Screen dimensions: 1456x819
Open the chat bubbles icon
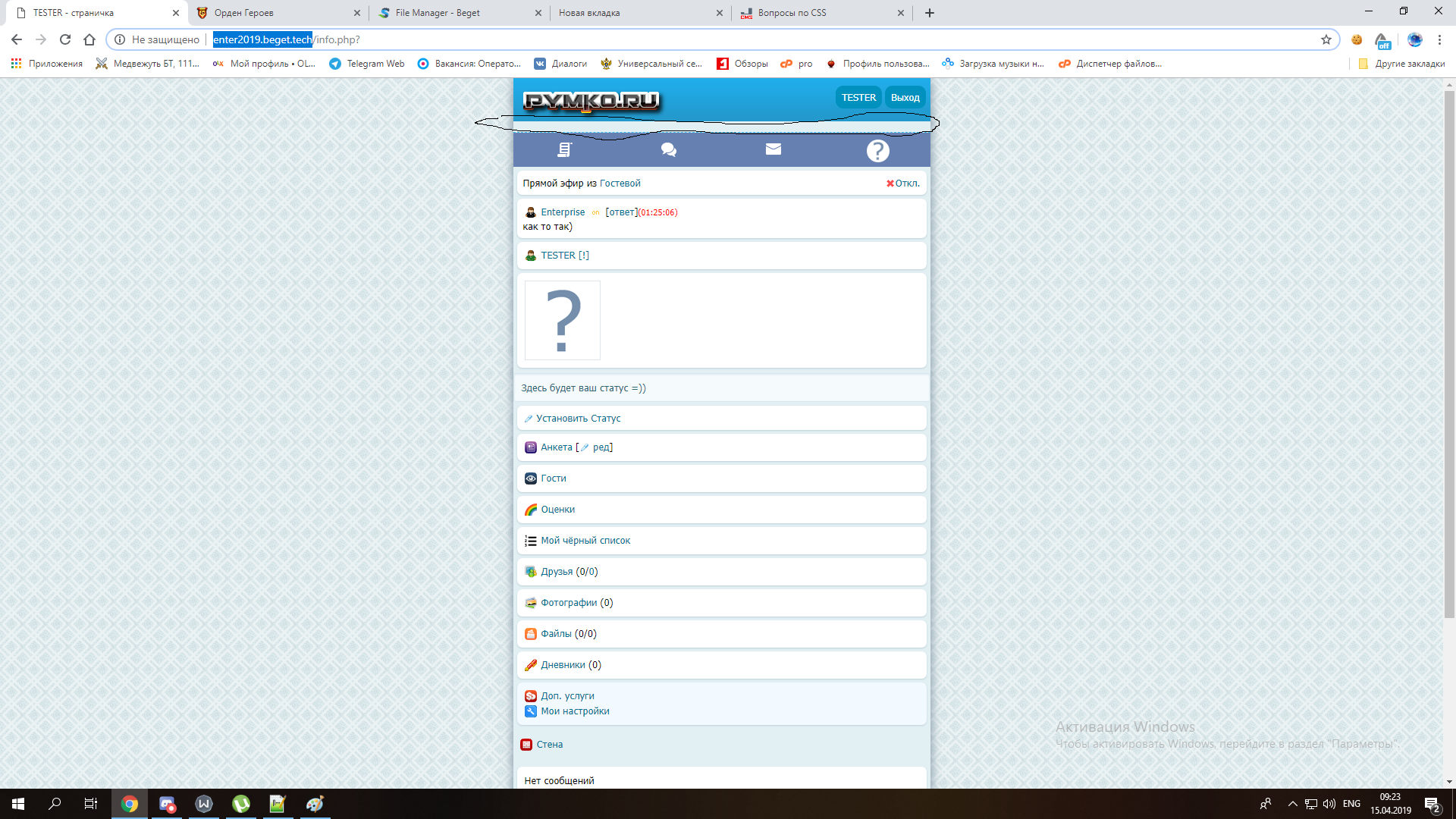tap(668, 149)
